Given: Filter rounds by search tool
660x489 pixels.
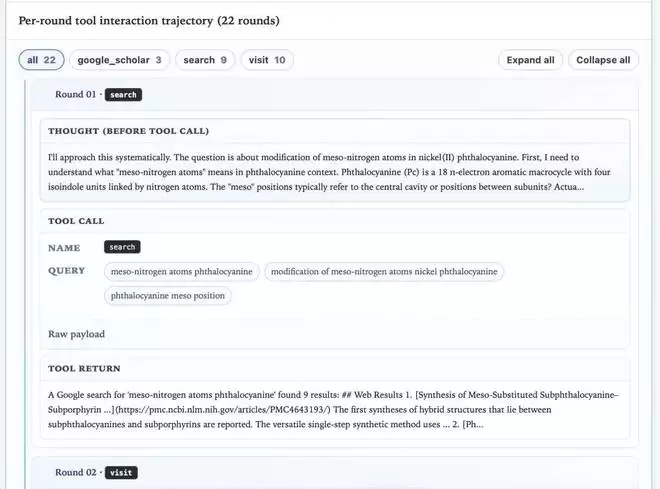Looking at the screenshot, I should click(205, 60).
